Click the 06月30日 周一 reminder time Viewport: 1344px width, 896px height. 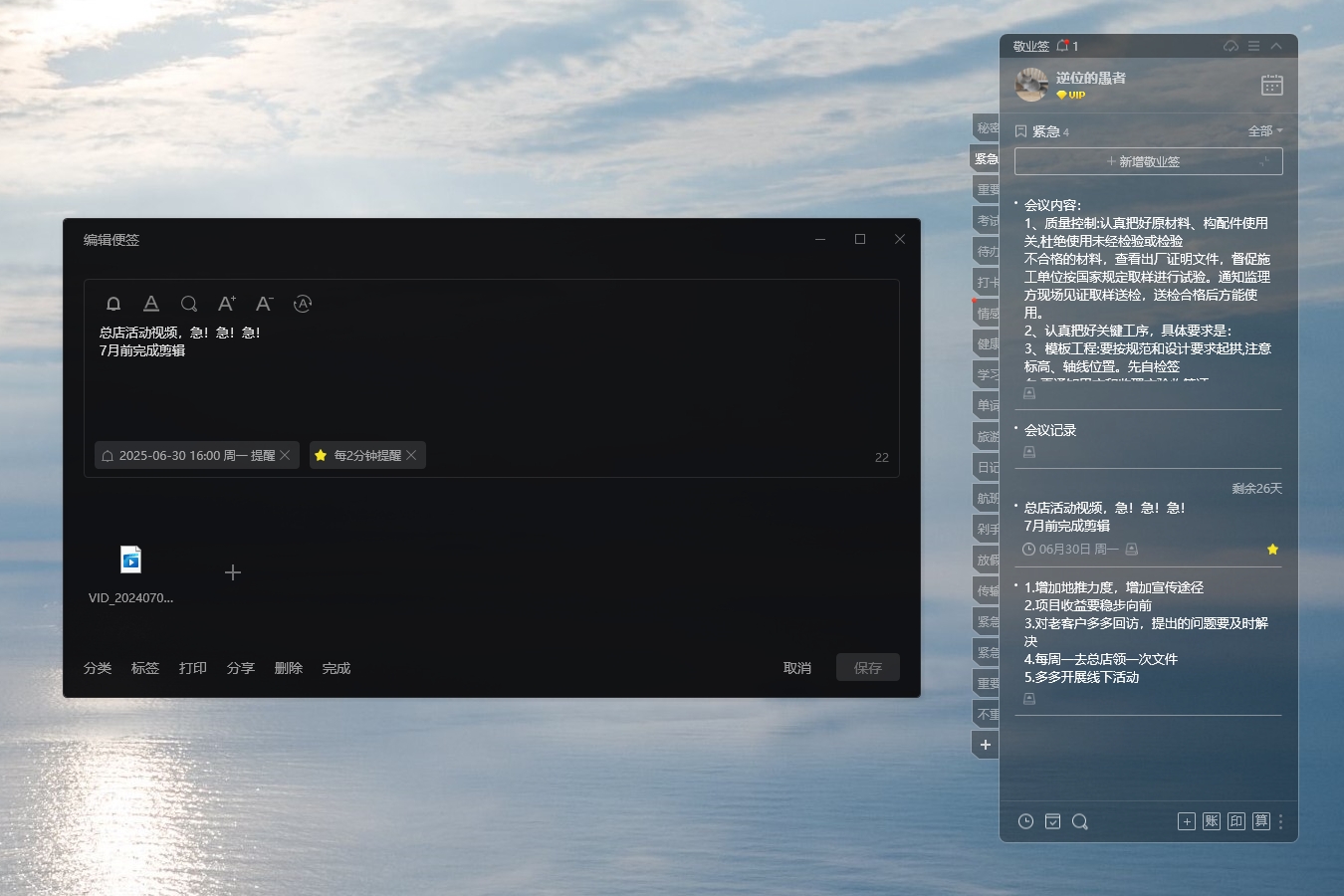(x=1070, y=550)
